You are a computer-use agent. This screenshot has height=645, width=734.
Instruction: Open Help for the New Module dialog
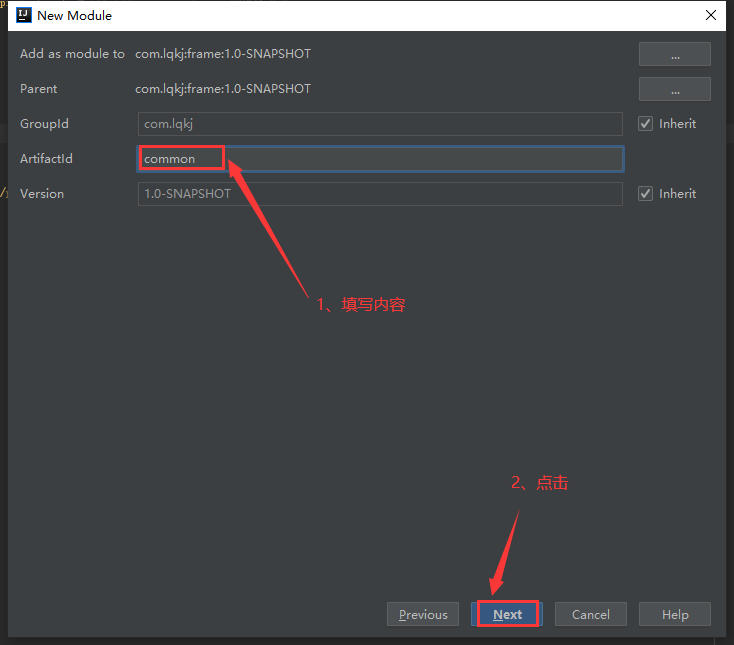[675, 614]
